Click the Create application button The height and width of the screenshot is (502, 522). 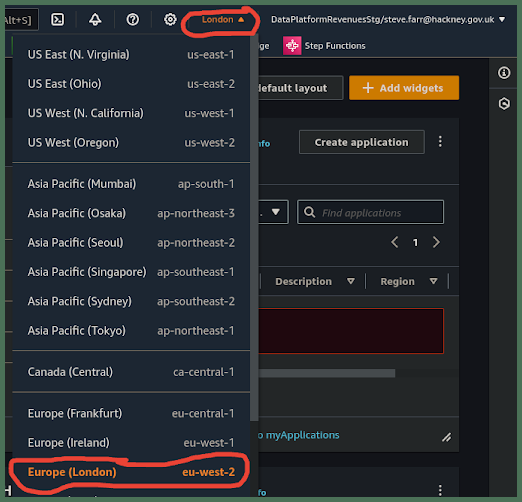[362, 142]
